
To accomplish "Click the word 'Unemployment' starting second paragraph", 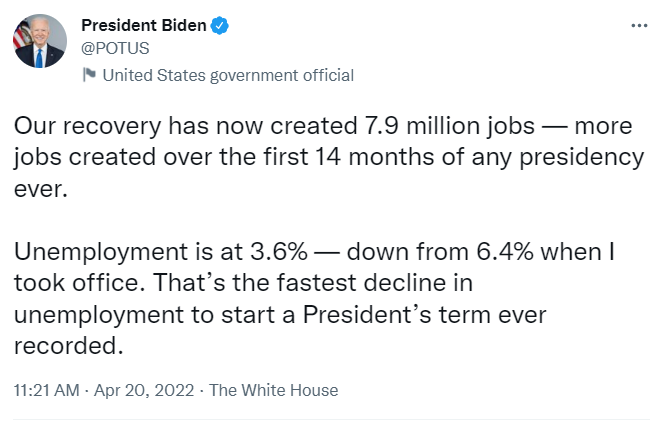I will [x=101, y=252].
